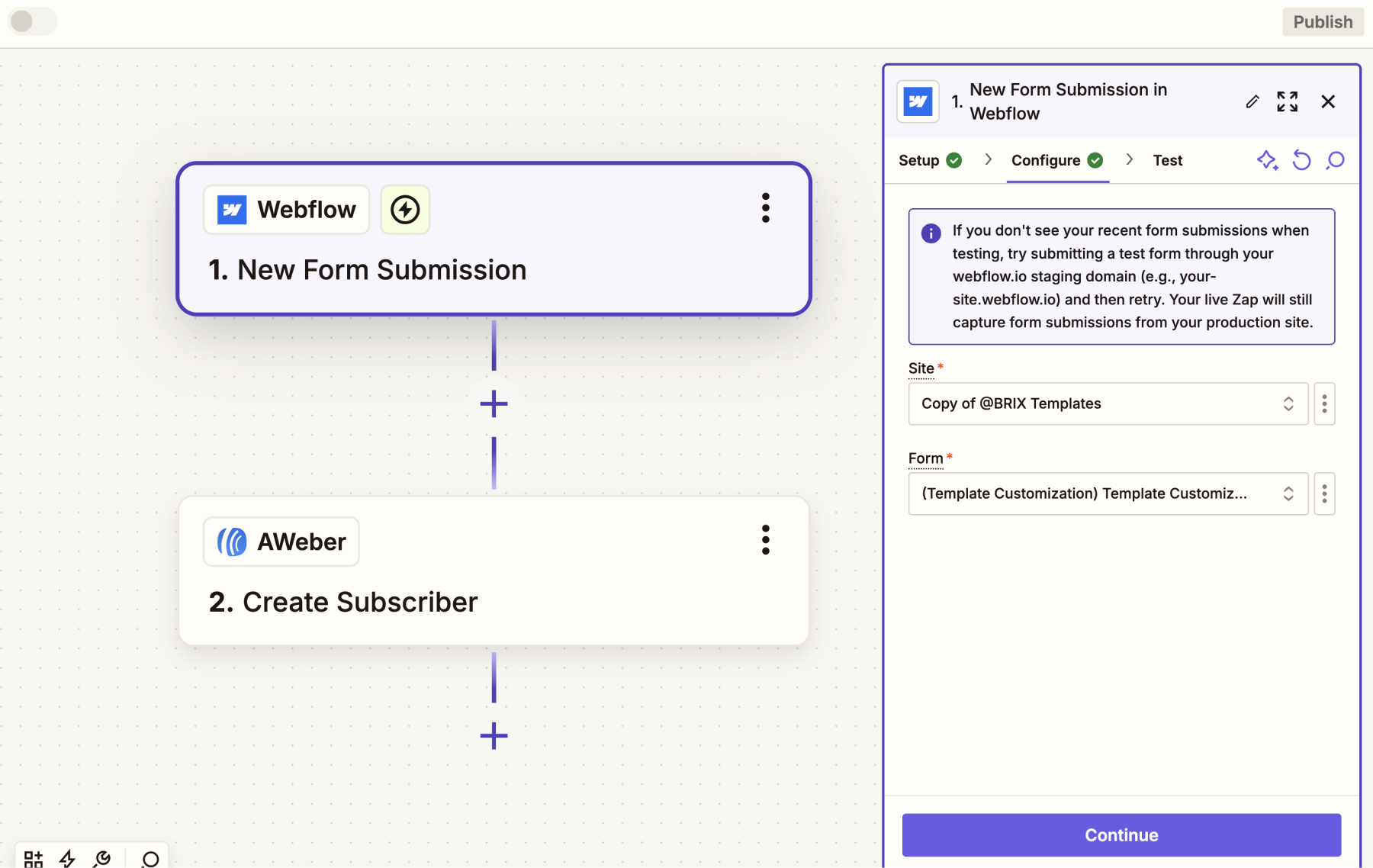Open the Form dropdown 'Template Customization'
This screenshot has width=1373, height=868.
(x=1108, y=493)
